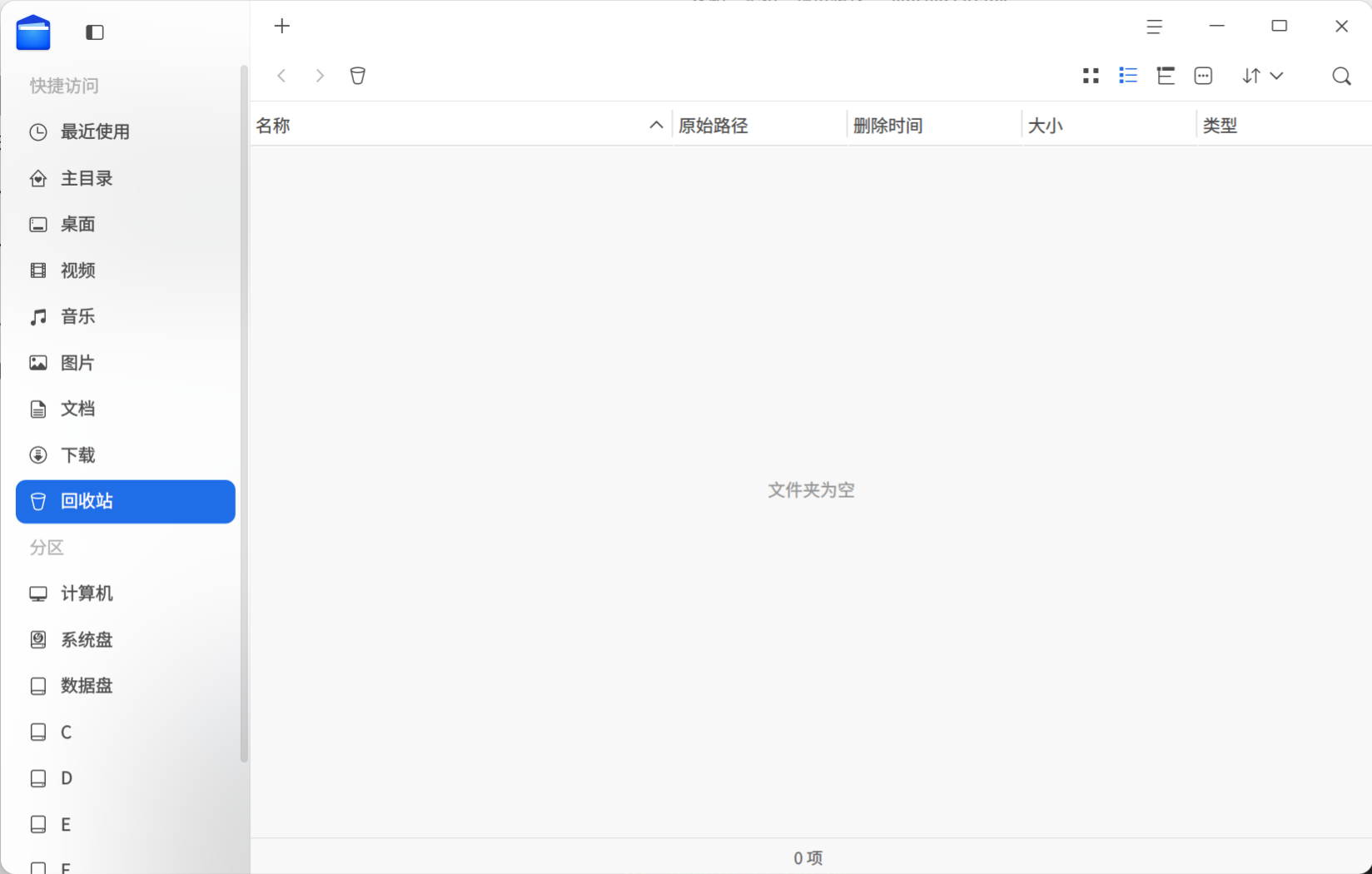Sort by 名称 column header
Viewport: 1372px width, 874px height.
point(460,126)
